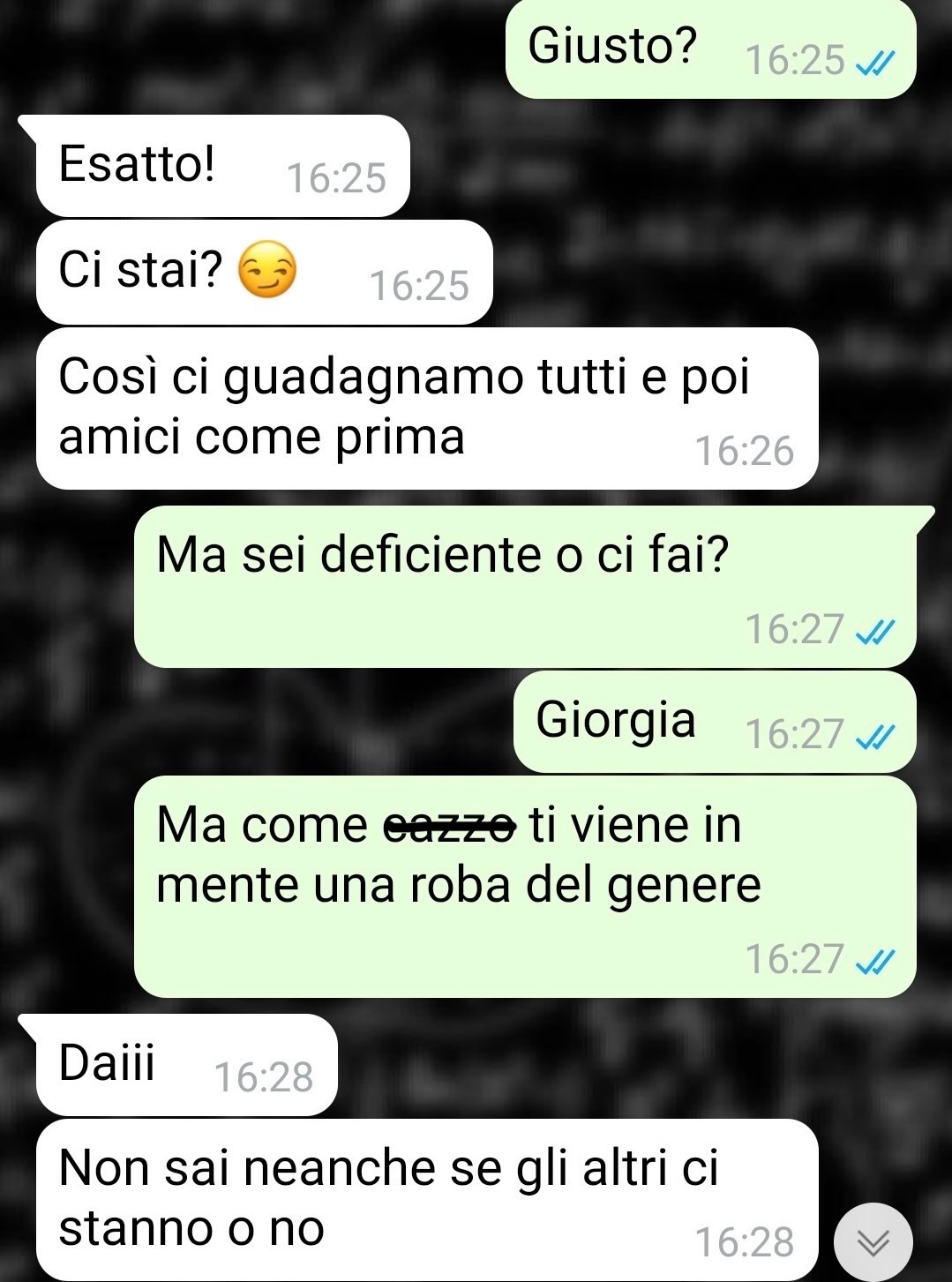Tap the read checkmarks on 'Giorgia' message
The height and width of the screenshot is (1282, 952).
(876, 735)
